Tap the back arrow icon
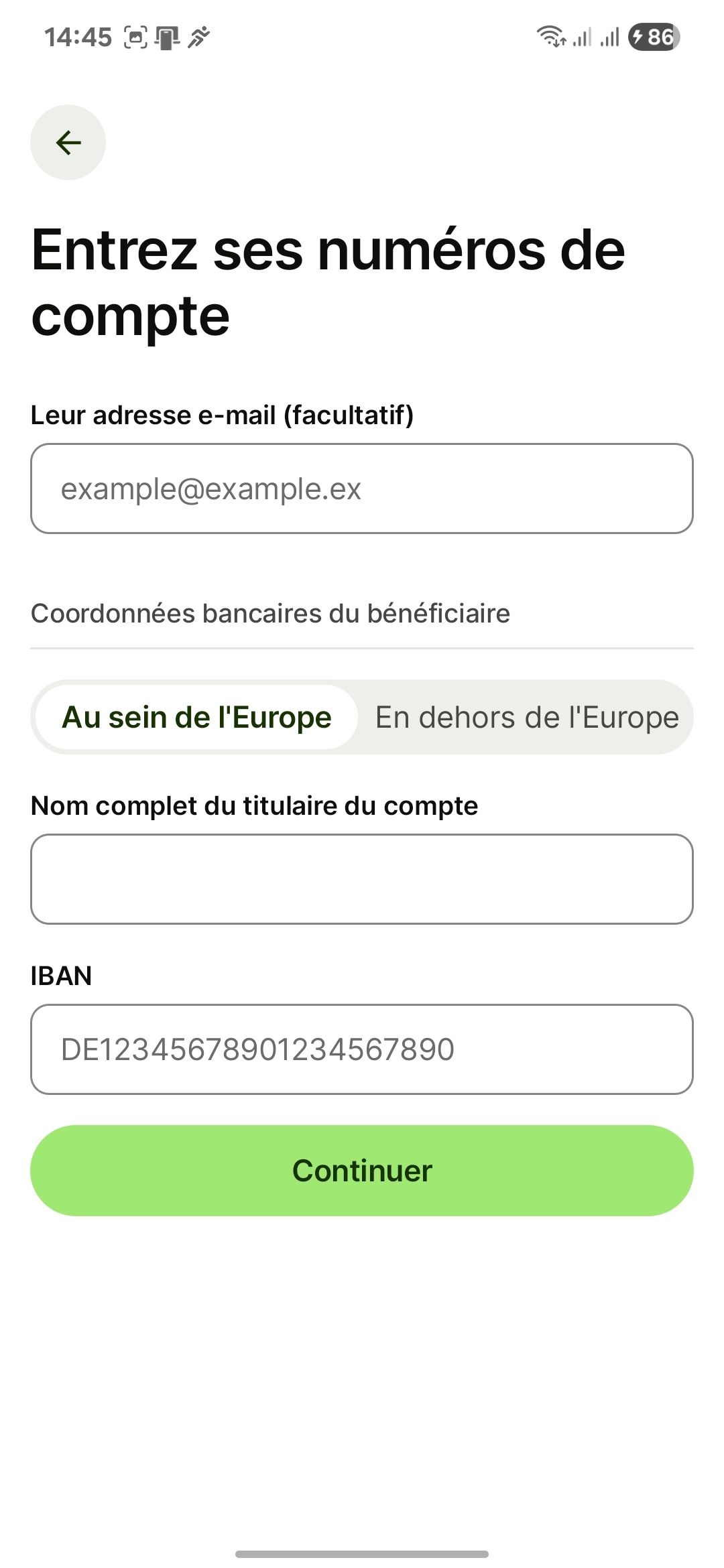 pyautogui.click(x=68, y=142)
